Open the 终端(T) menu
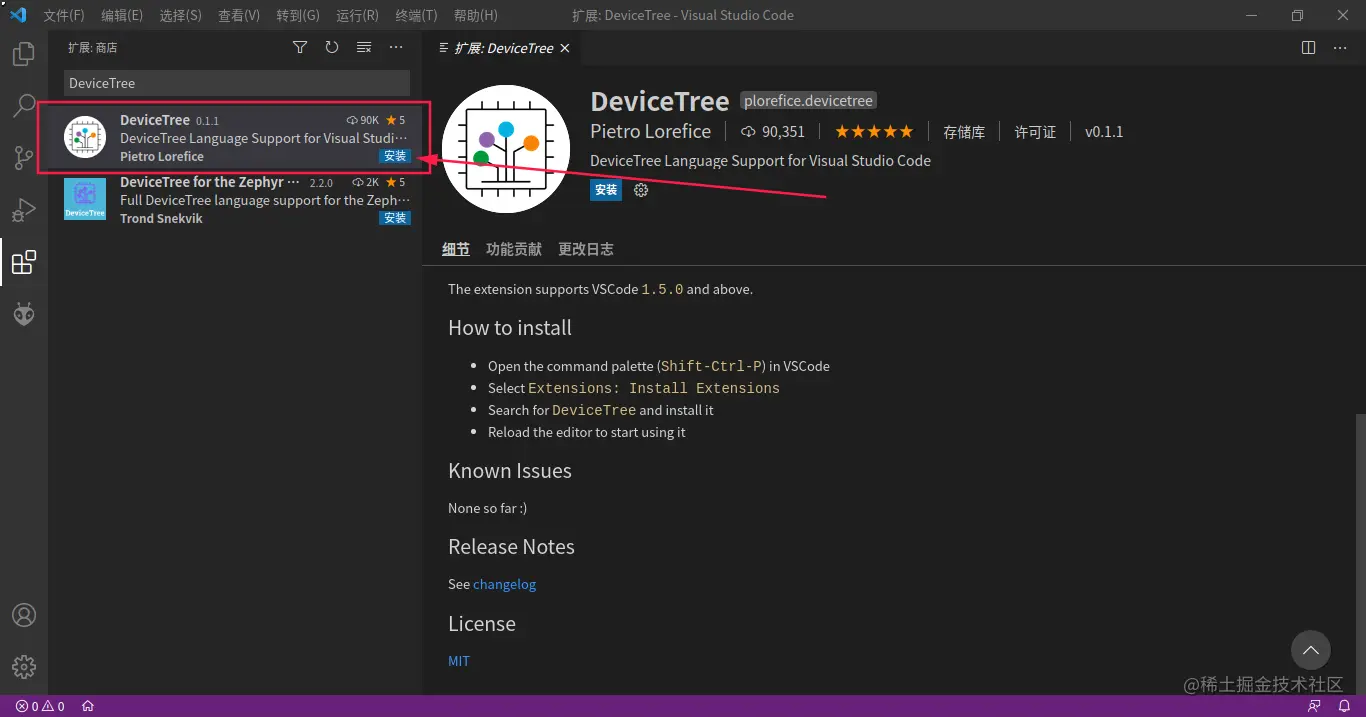Screen dimensions: 1366x717 click(416, 15)
